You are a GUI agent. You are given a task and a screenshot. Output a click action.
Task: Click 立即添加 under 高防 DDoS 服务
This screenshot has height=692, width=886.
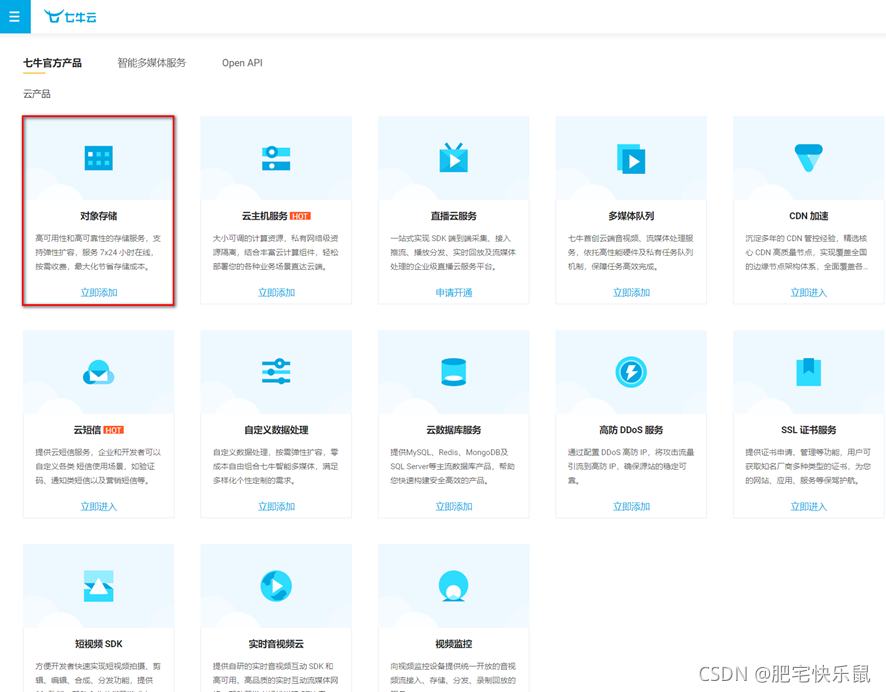(631, 507)
